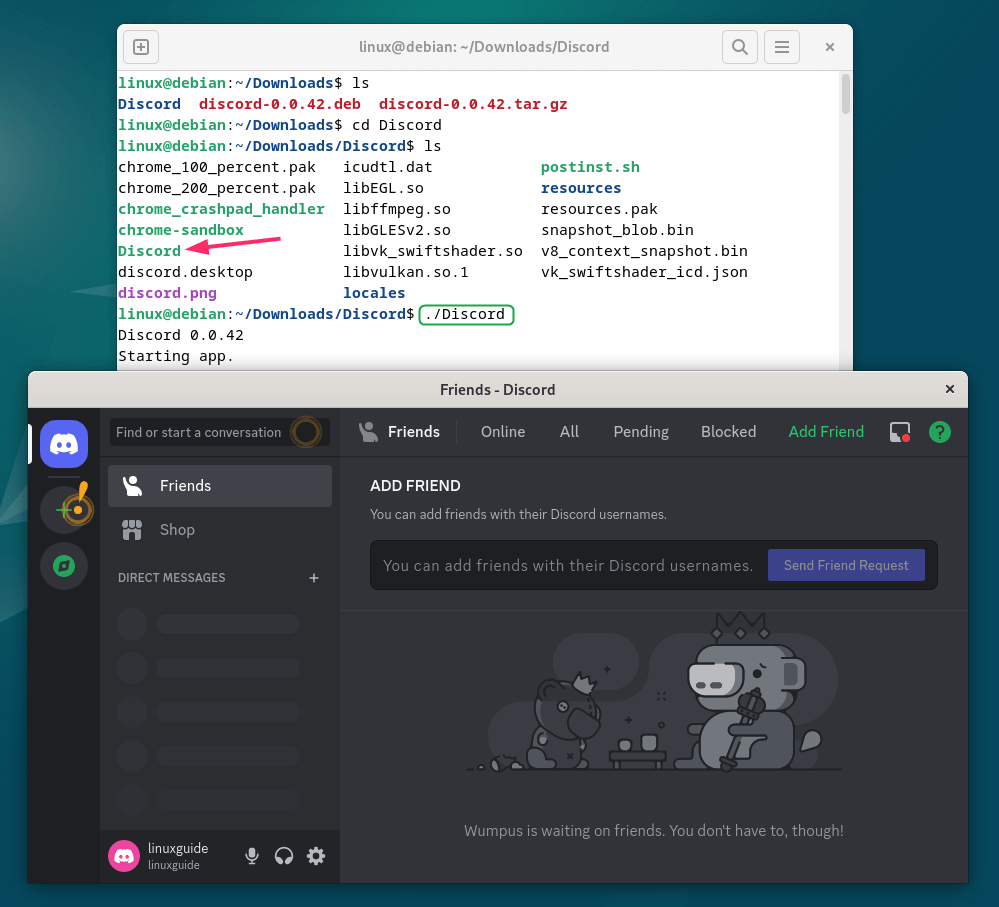
Task: Click the green Add Friend button
Action: tap(826, 432)
